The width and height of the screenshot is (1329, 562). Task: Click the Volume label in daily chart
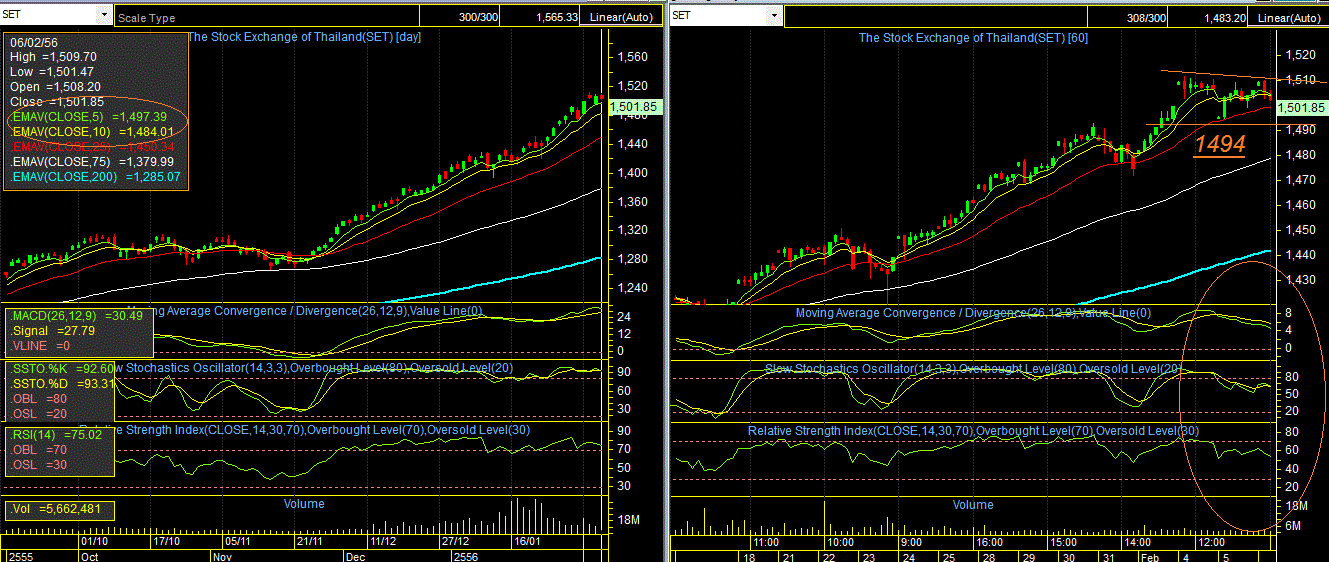pos(305,503)
